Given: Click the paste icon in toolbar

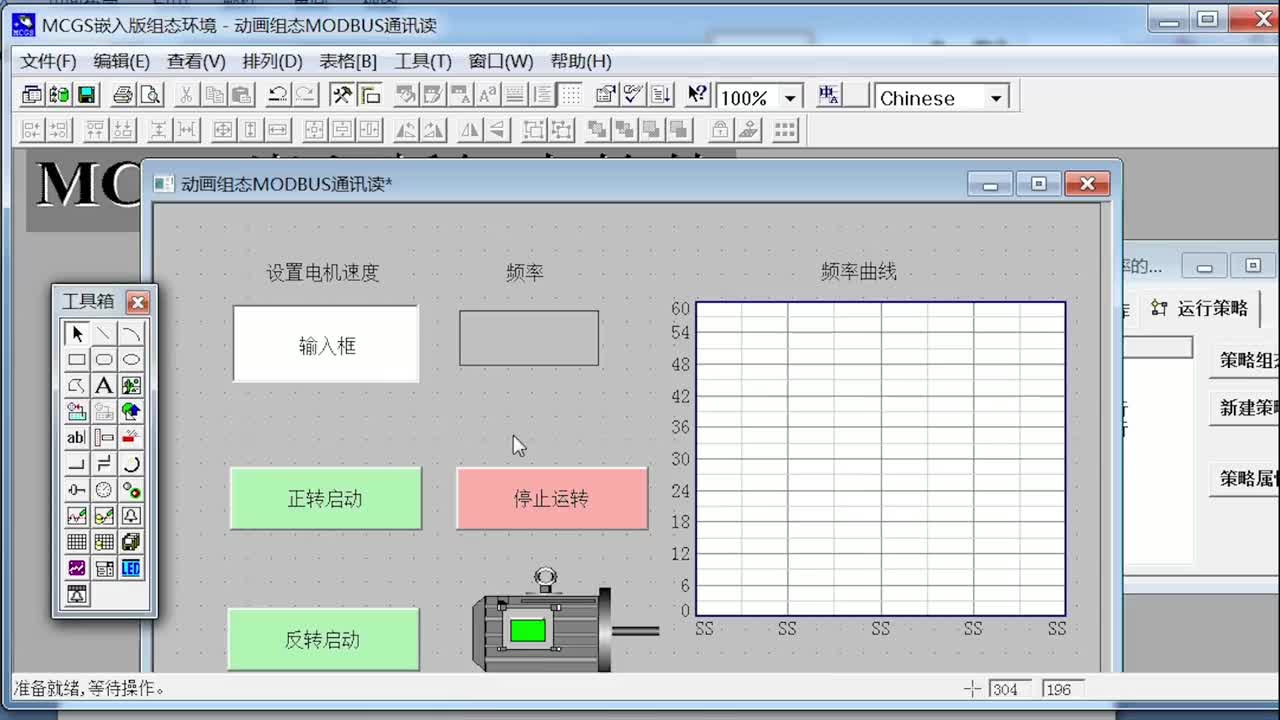Looking at the screenshot, I should tap(241, 96).
